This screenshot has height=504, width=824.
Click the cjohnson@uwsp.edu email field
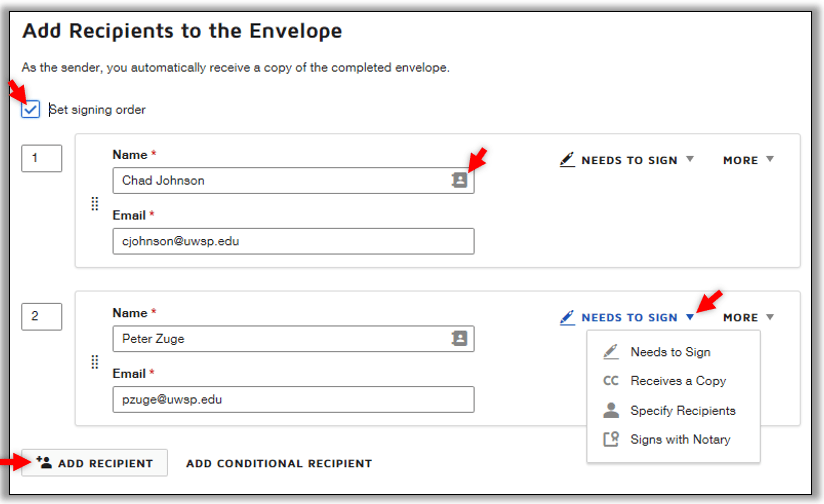[x=293, y=241]
